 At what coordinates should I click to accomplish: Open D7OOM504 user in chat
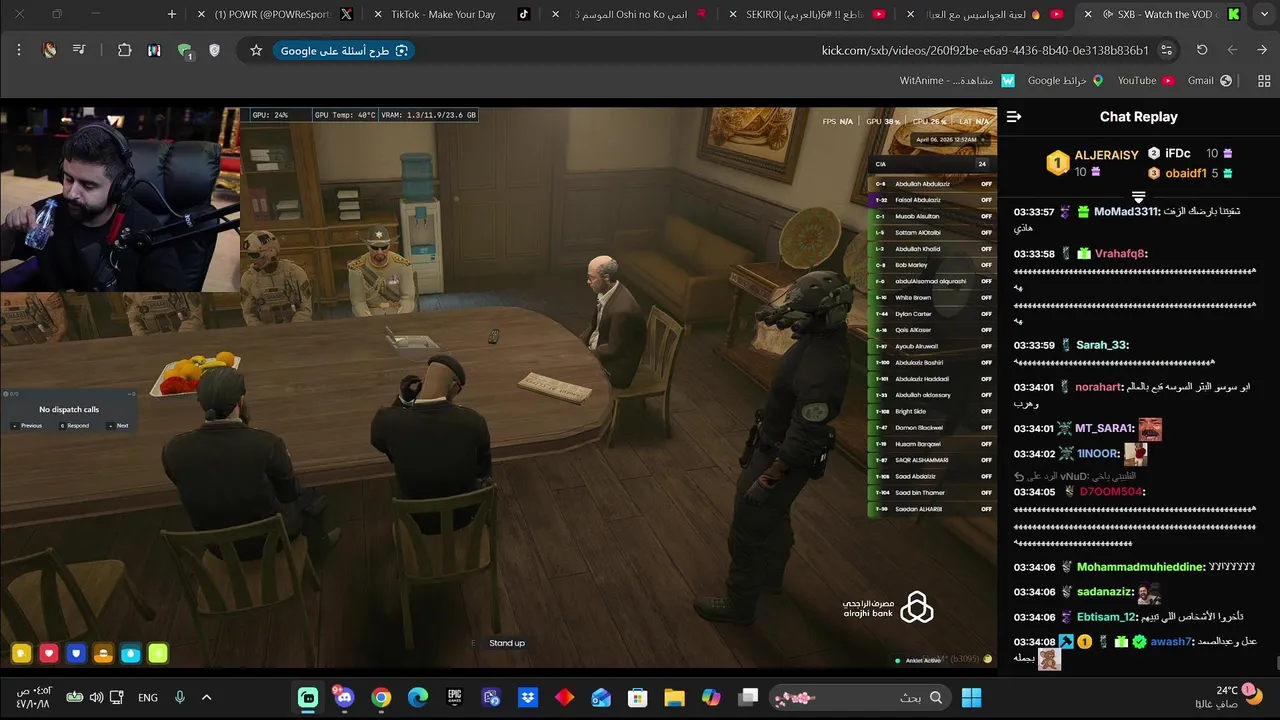click(x=1112, y=492)
